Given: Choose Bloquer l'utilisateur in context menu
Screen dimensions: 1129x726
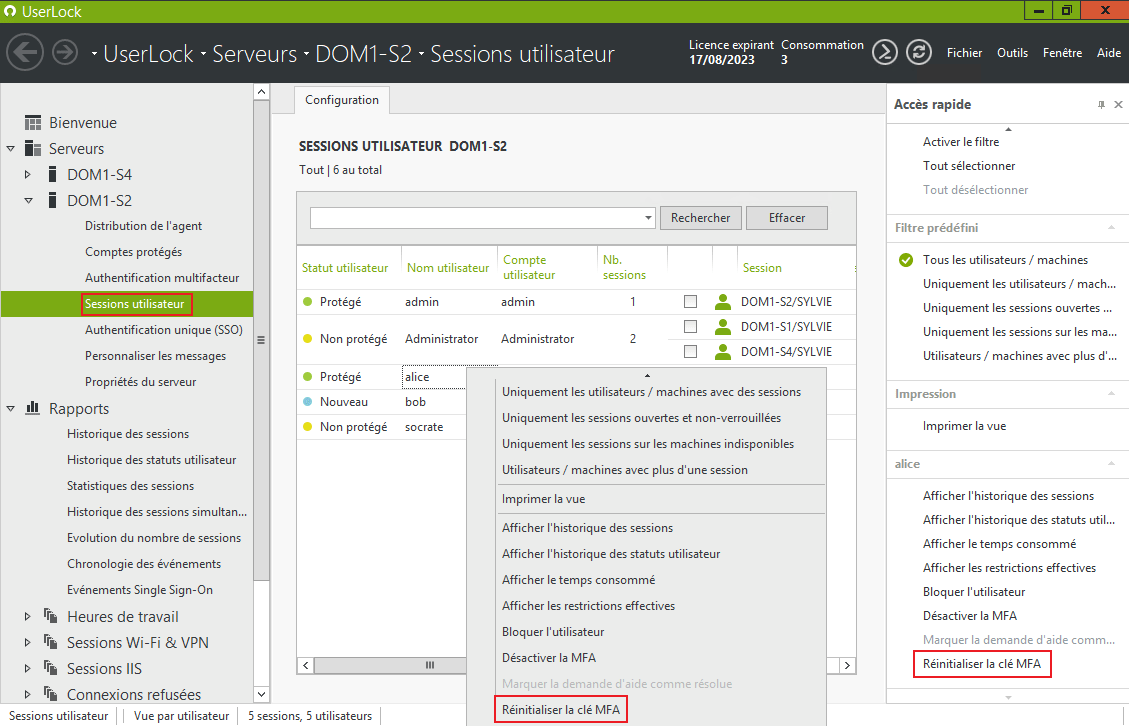Looking at the screenshot, I should click(553, 632).
